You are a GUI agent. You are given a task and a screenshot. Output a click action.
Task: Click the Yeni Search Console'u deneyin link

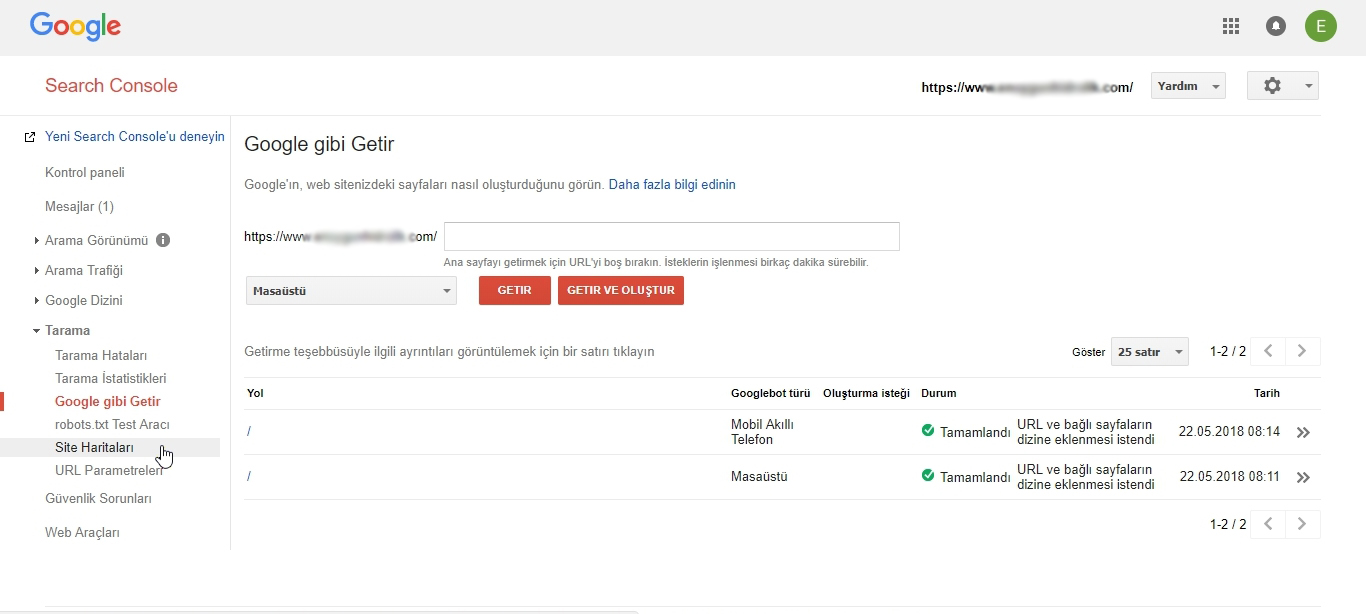(x=135, y=137)
